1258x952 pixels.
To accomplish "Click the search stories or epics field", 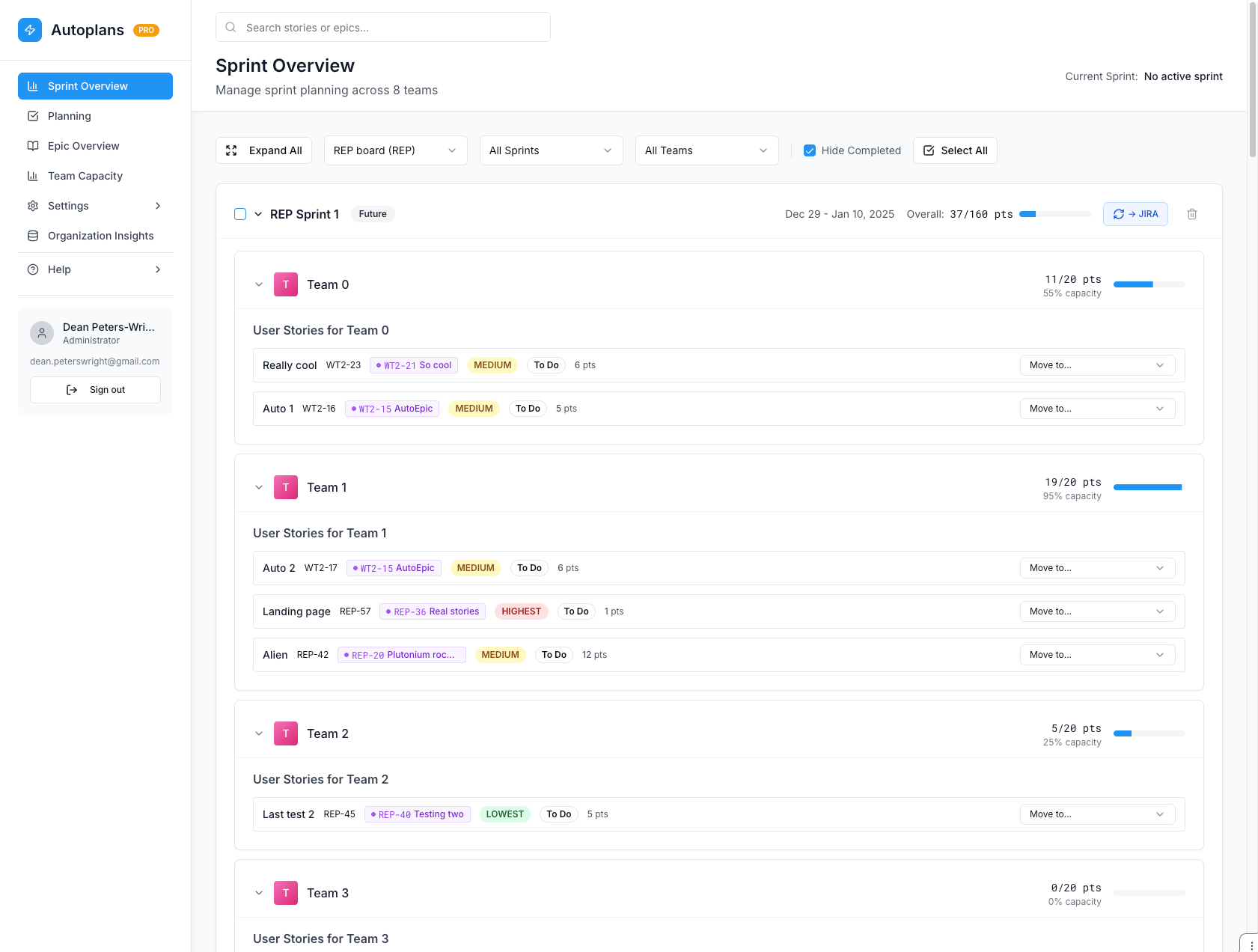I will [382, 27].
